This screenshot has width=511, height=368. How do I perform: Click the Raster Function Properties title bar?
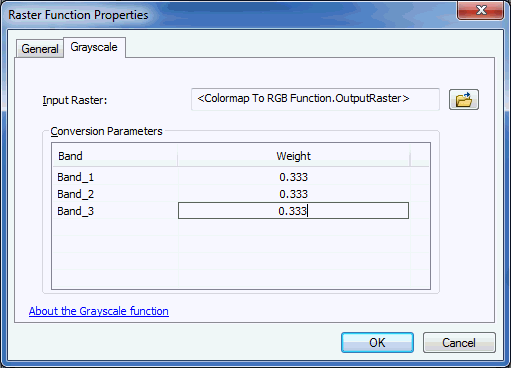(230, 15)
